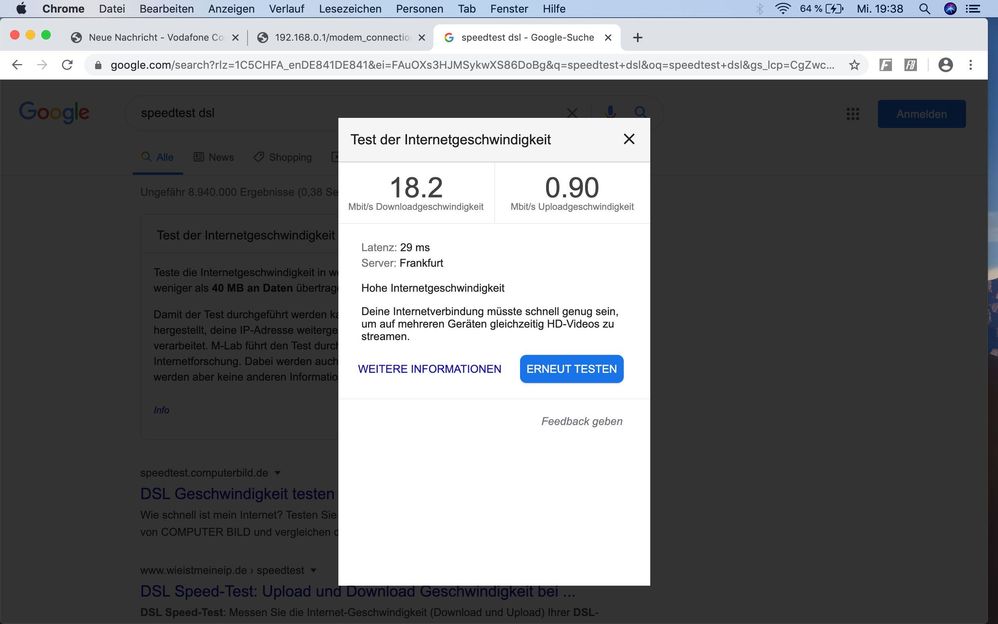The width and height of the screenshot is (998, 624).
Task: Click the Bluetooth icon in the menu bar
Action: point(759,9)
